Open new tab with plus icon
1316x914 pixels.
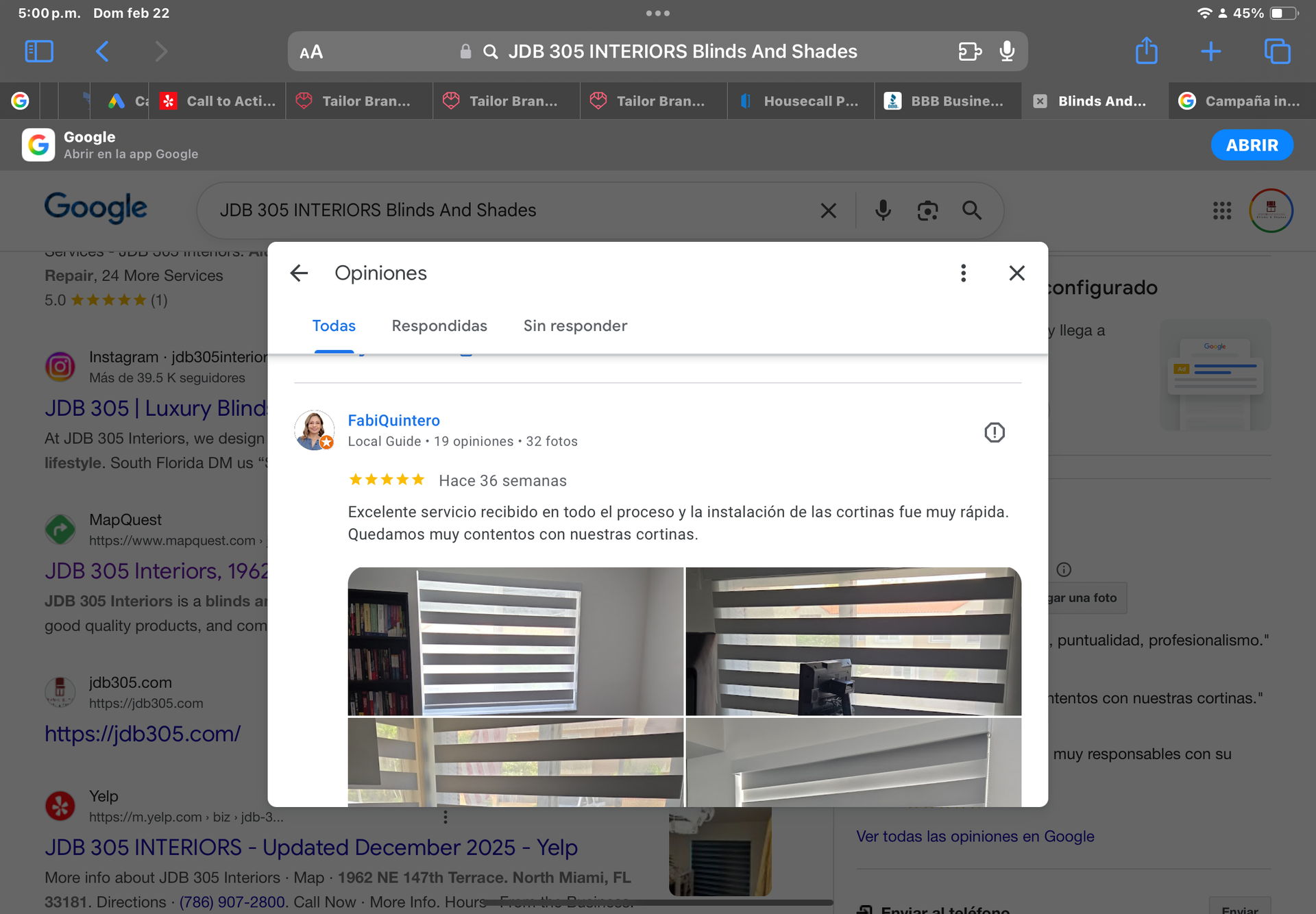[x=1210, y=51]
